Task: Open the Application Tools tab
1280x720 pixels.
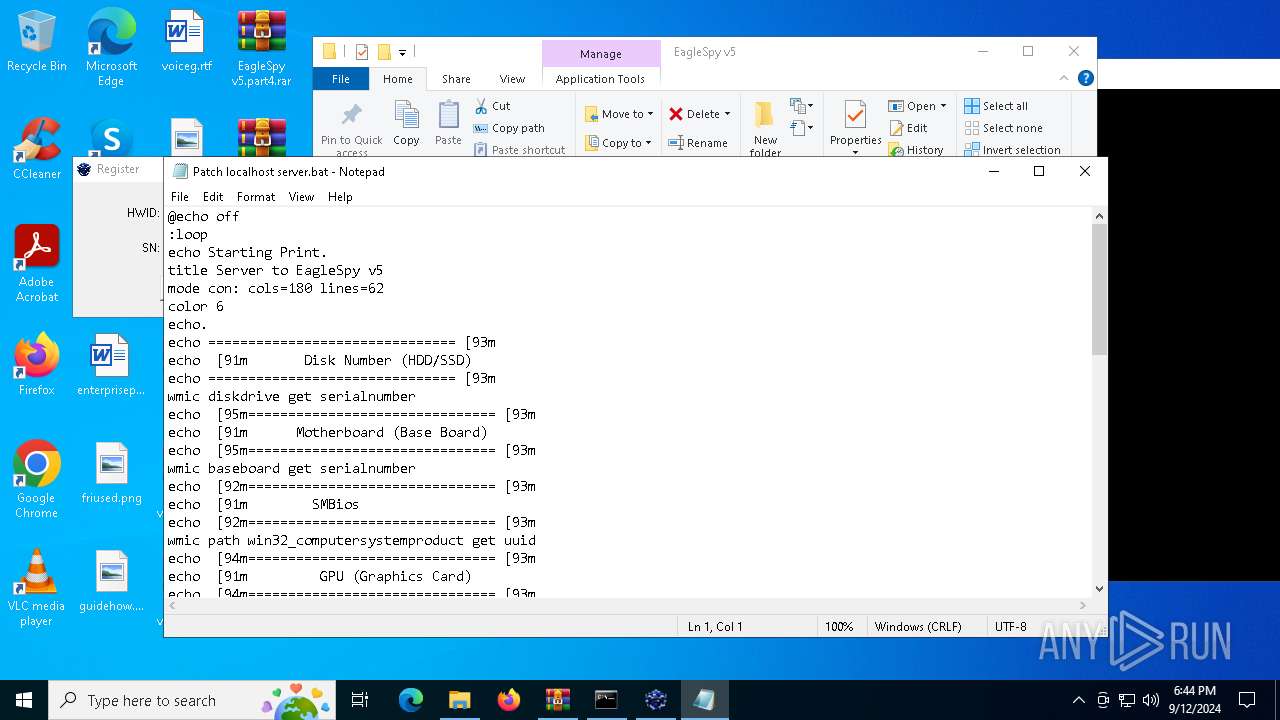Action: (600, 79)
